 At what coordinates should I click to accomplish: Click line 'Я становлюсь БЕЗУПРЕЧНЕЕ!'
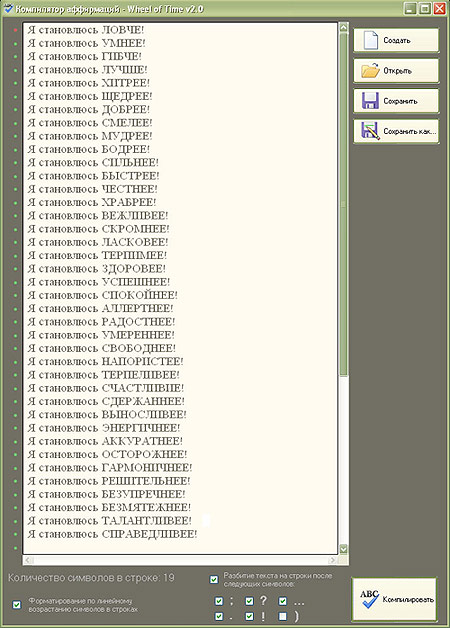tap(106, 494)
